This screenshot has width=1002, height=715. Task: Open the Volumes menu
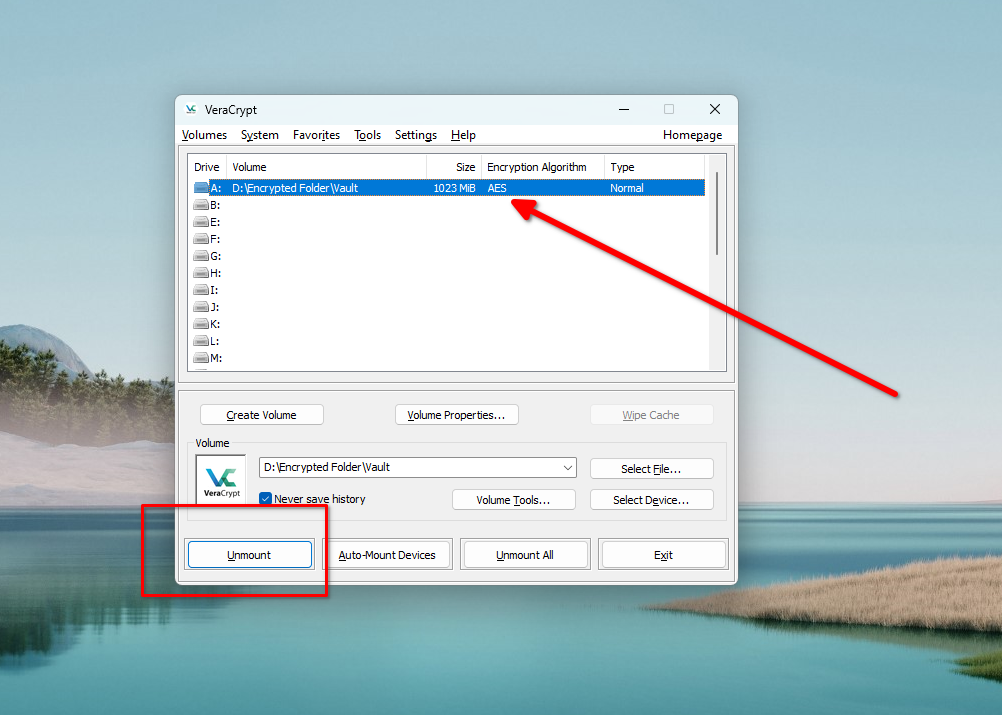pos(204,135)
